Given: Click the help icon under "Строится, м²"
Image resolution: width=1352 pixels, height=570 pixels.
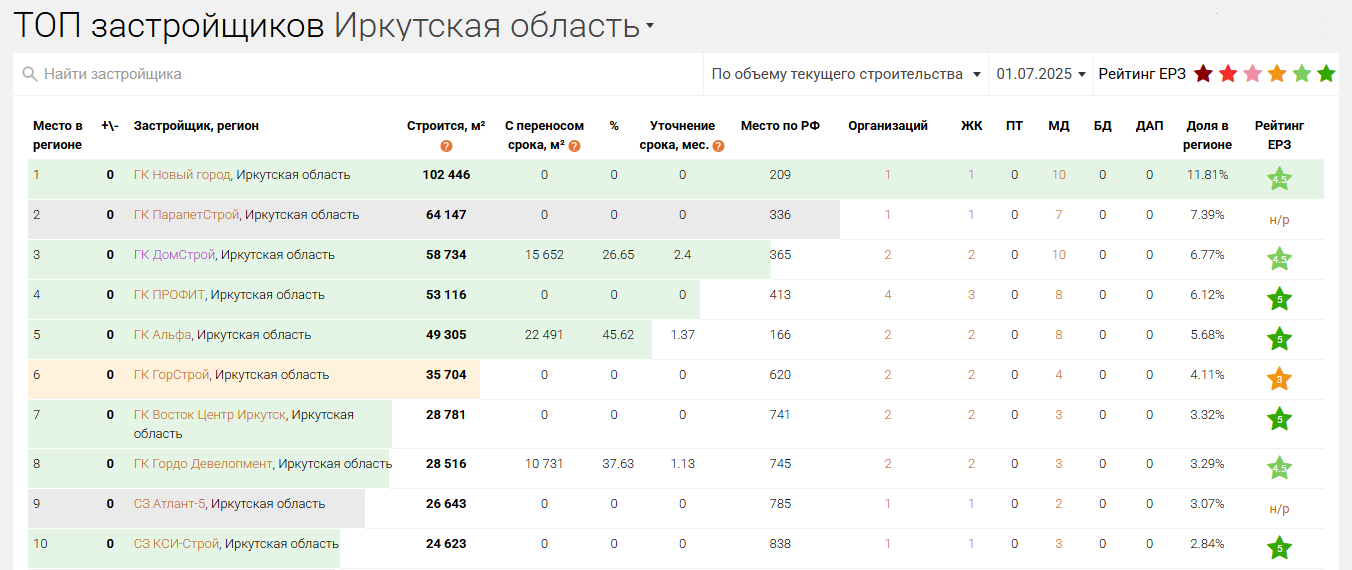Looking at the screenshot, I should pos(446,146).
